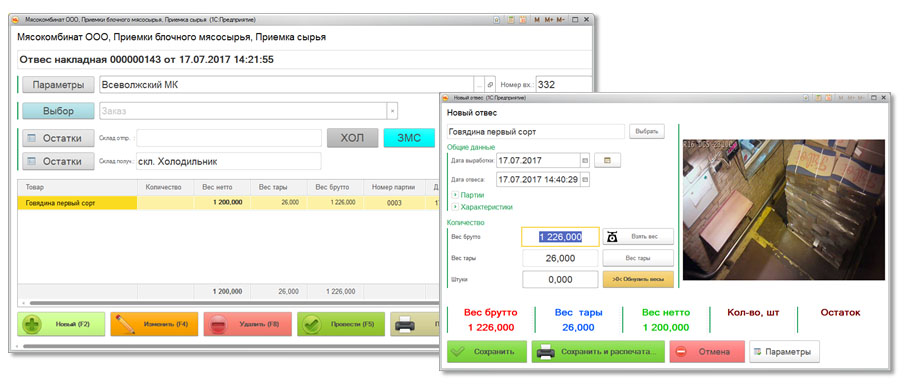The width and height of the screenshot is (905, 385).
Task: Click the calendar icon in main window title bar
Action: point(522,20)
